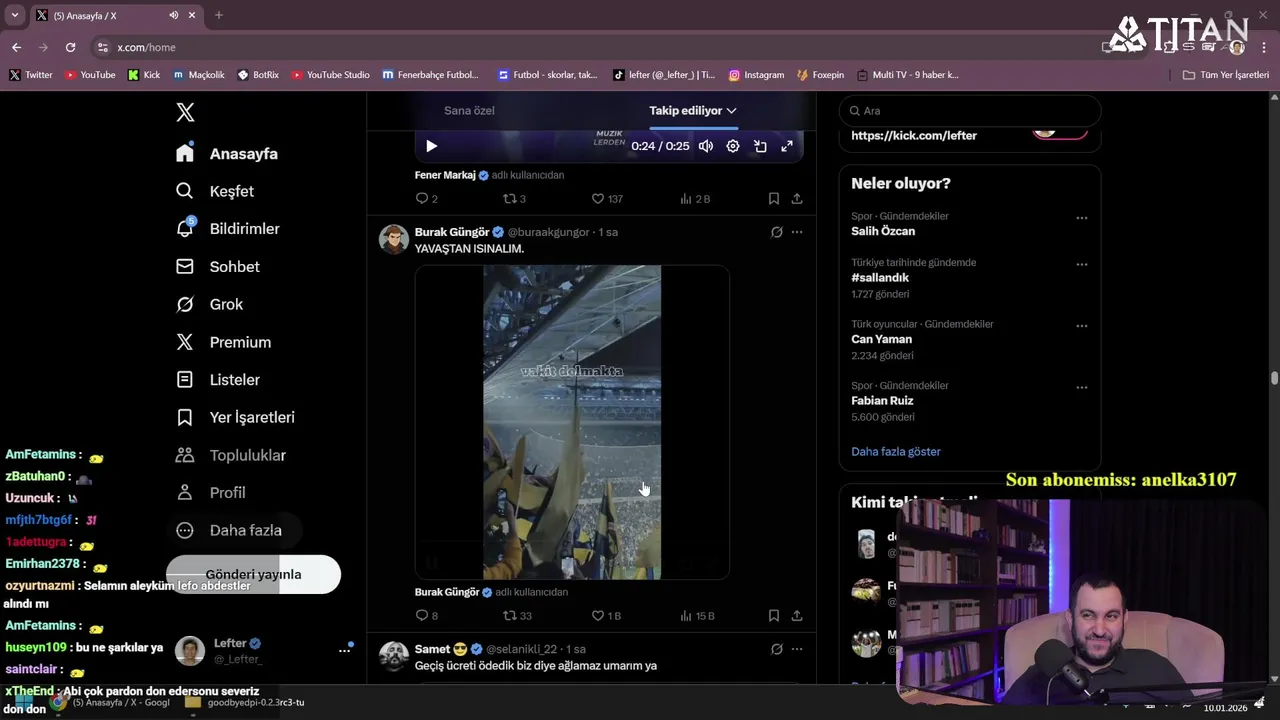This screenshot has width=1280, height=720.
Task: Open Grok from sidebar
Action: (210, 304)
